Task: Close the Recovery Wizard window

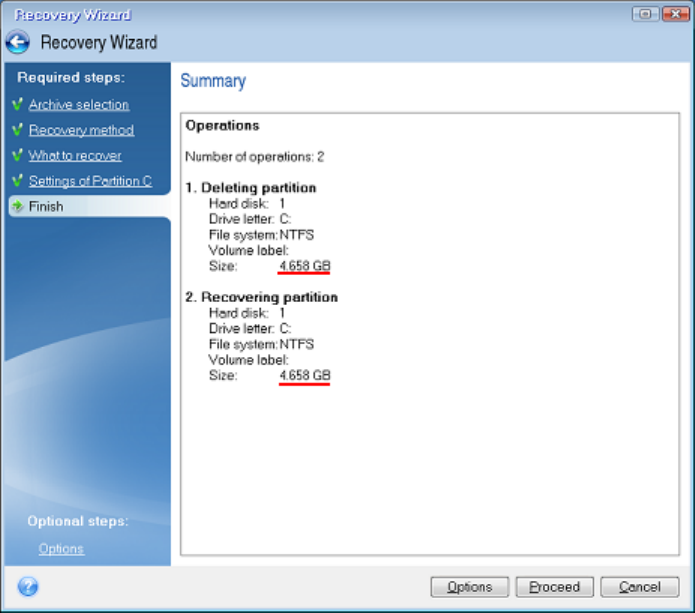Action: click(x=675, y=14)
